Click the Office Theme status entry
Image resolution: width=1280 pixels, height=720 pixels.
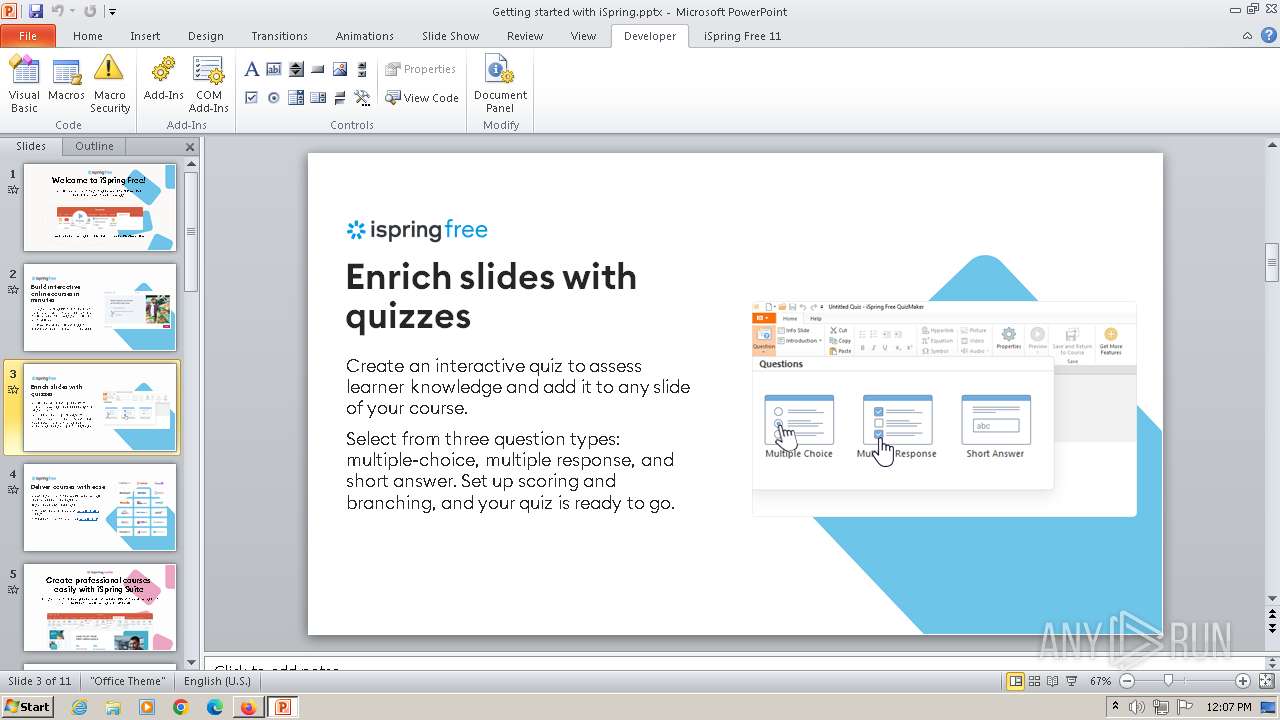click(127, 681)
